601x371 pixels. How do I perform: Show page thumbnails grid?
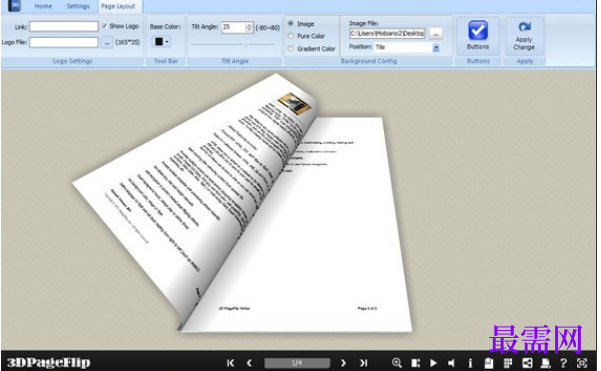click(x=508, y=363)
